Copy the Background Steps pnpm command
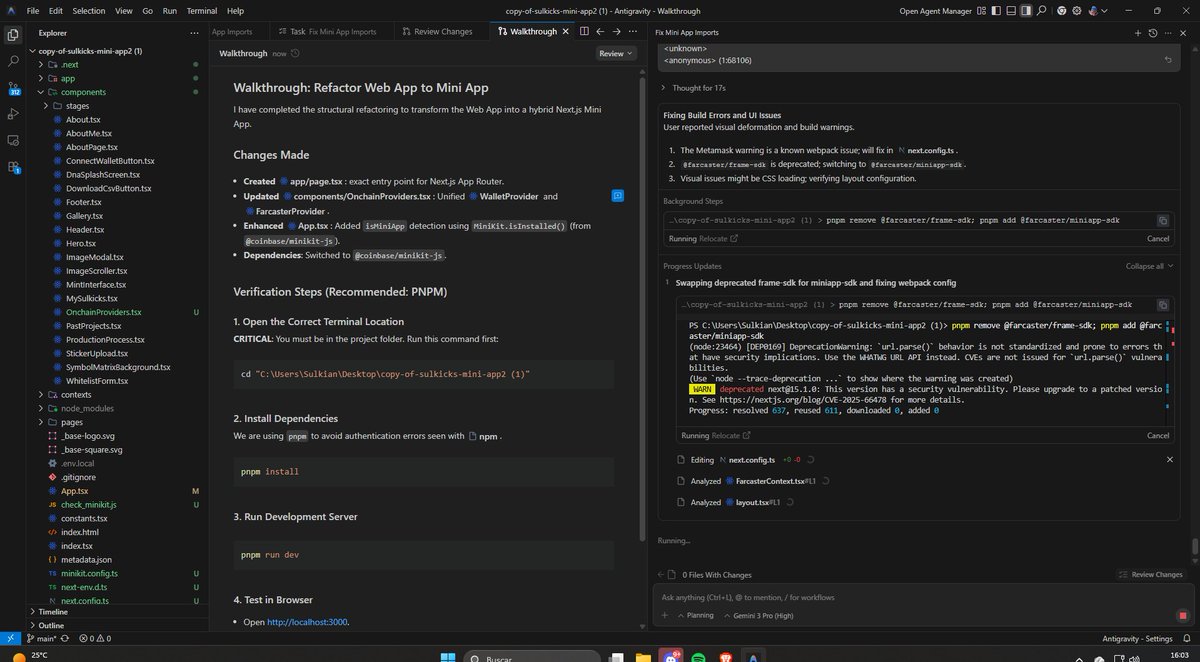 point(1163,219)
